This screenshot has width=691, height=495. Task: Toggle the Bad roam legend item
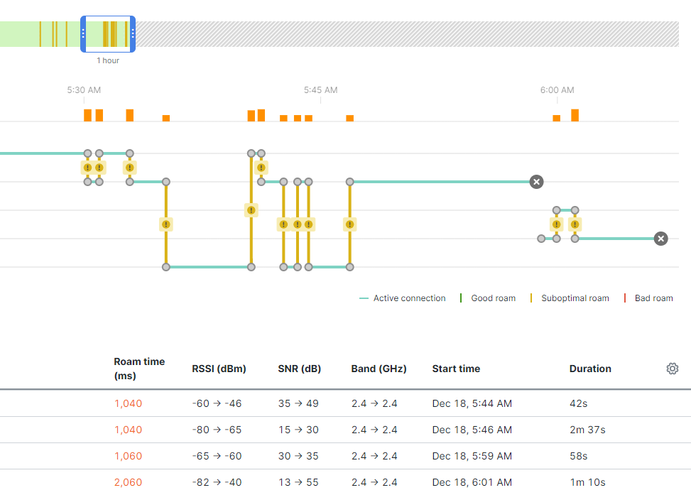[x=648, y=298]
